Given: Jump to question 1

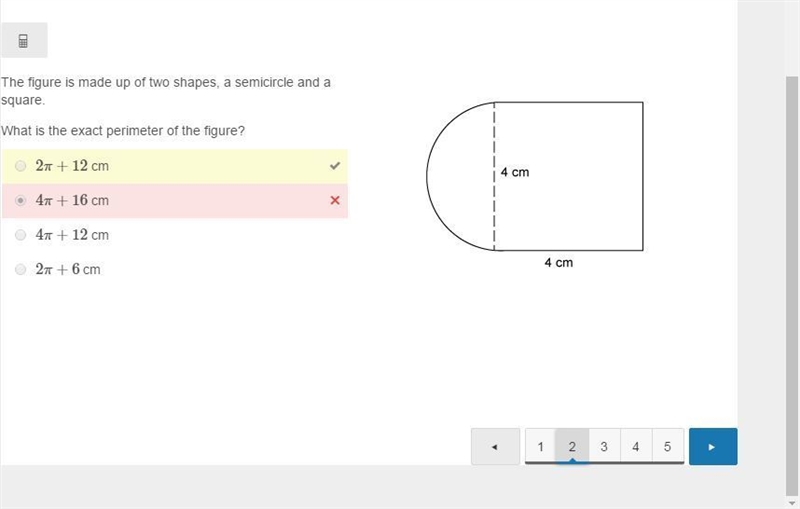Looking at the screenshot, I should point(540,447).
